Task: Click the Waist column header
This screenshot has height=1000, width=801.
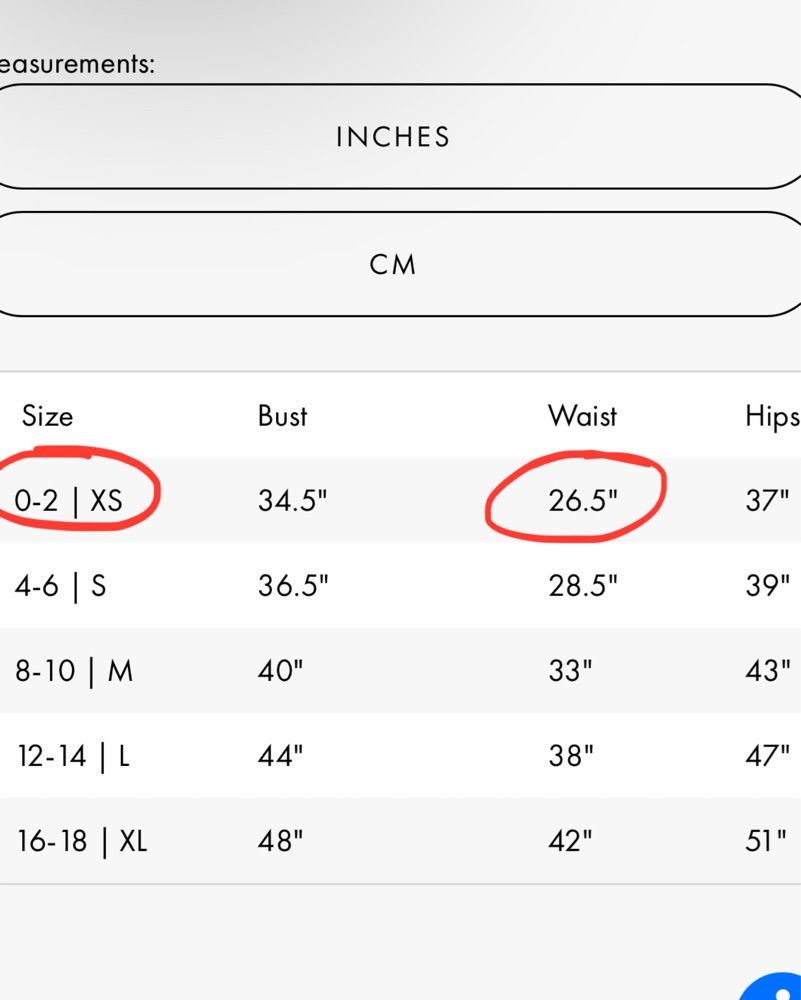Action: click(583, 416)
